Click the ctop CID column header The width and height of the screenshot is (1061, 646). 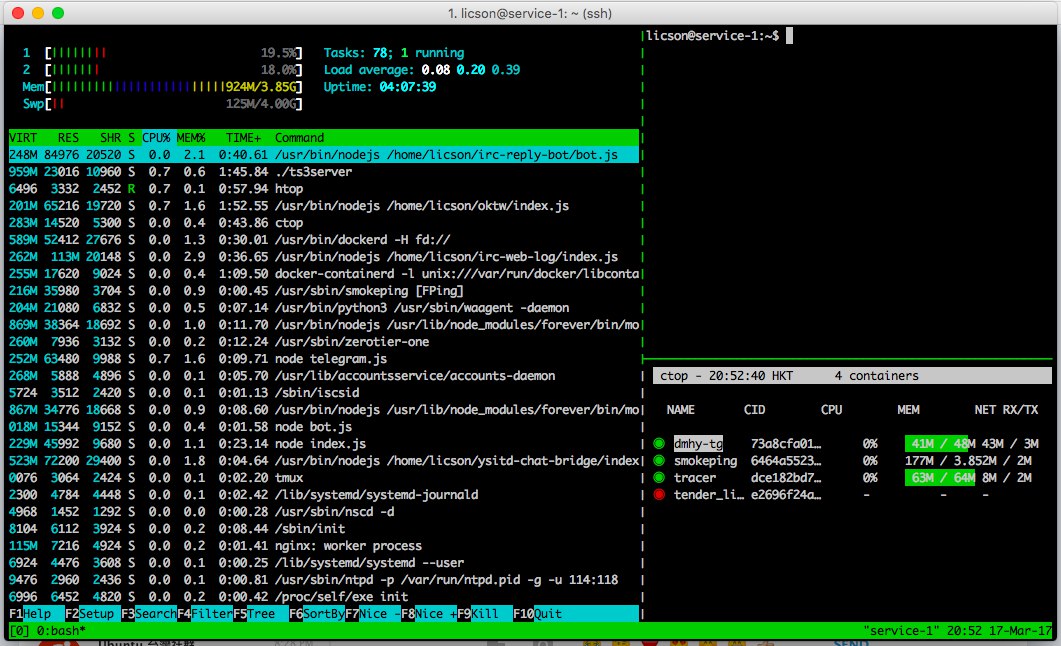click(754, 410)
